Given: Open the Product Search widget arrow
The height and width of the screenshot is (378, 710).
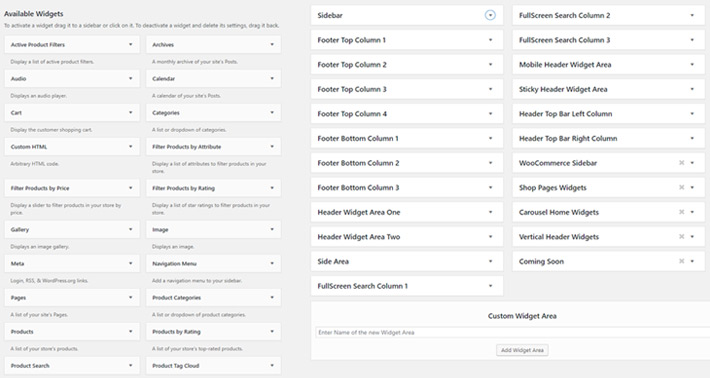Looking at the screenshot, I should click(130, 365).
